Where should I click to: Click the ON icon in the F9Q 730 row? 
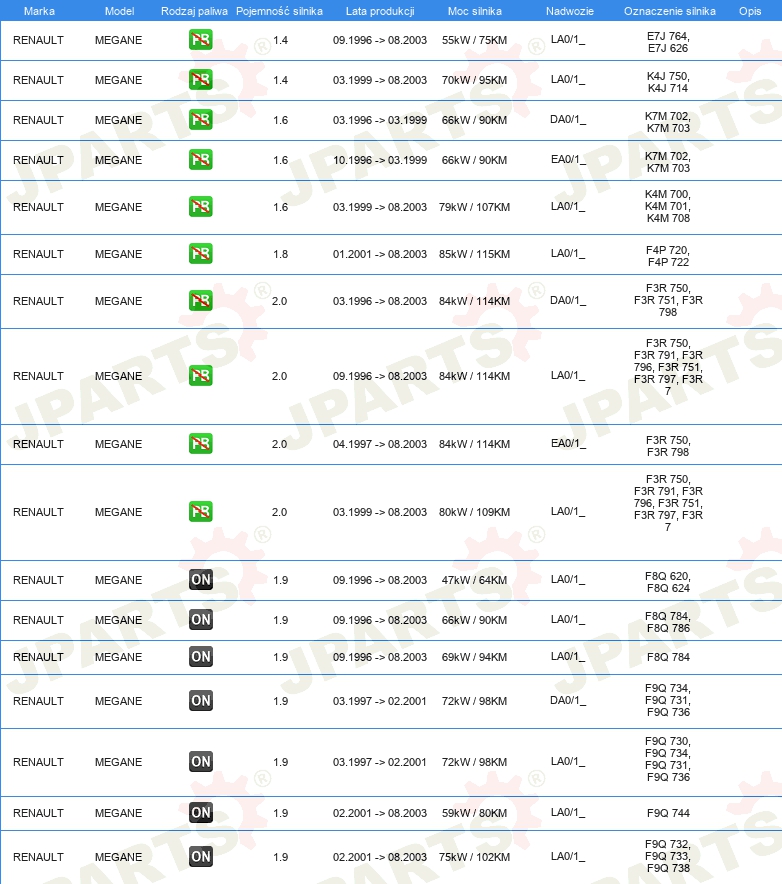(x=201, y=762)
